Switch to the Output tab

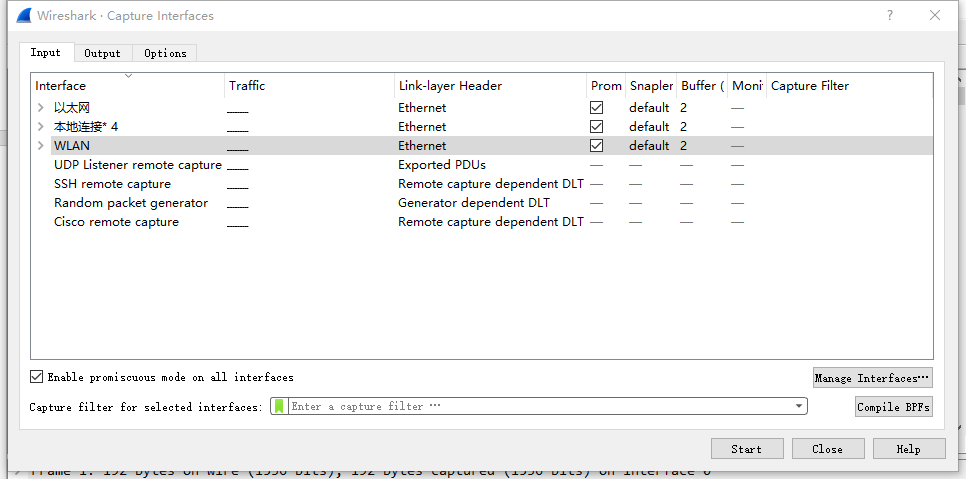click(x=102, y=53)
